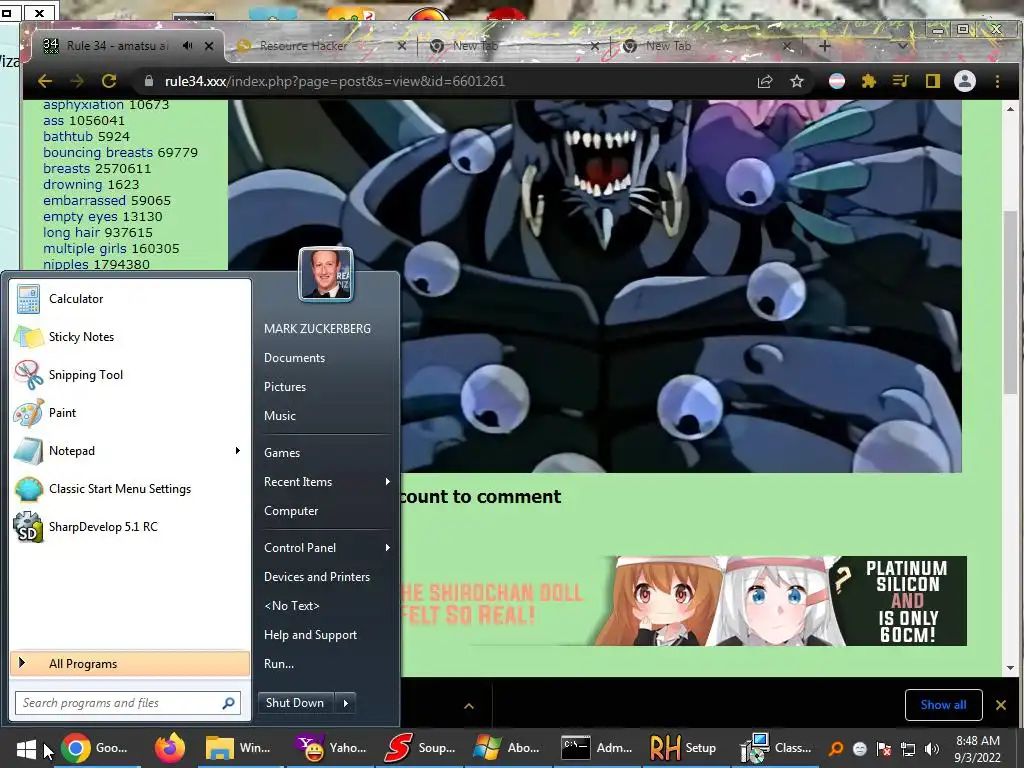
Task: Open Firefox from the taskbar
Action: pos(170,748)
